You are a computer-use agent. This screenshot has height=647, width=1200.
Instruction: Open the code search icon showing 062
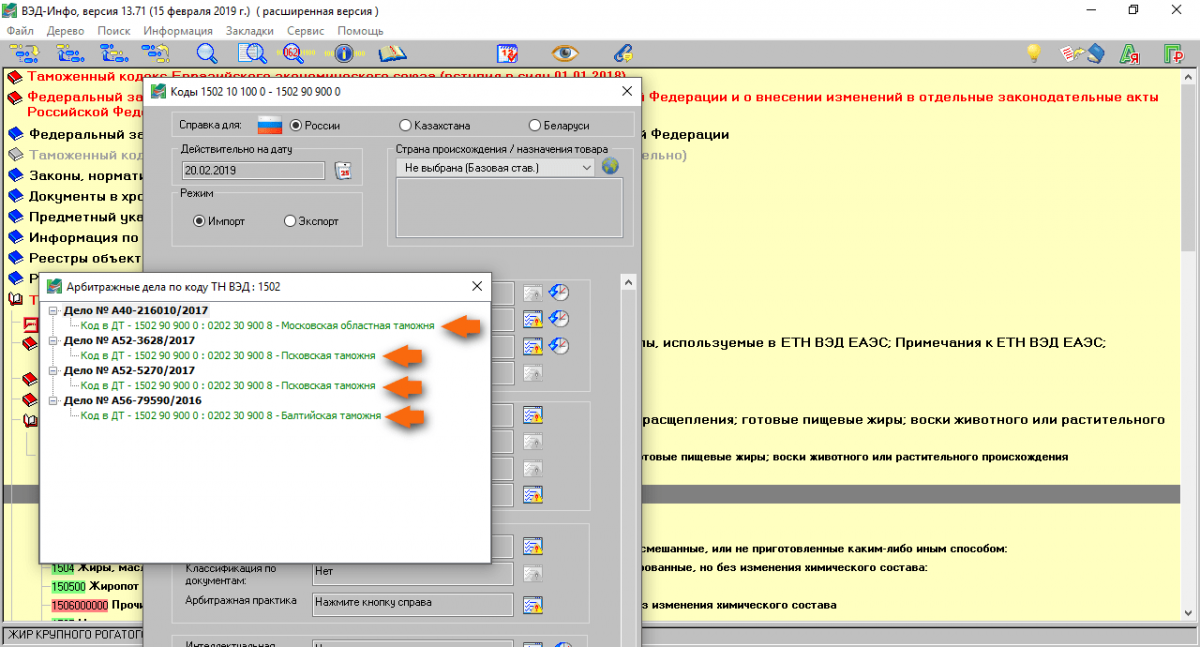(294, 53)
